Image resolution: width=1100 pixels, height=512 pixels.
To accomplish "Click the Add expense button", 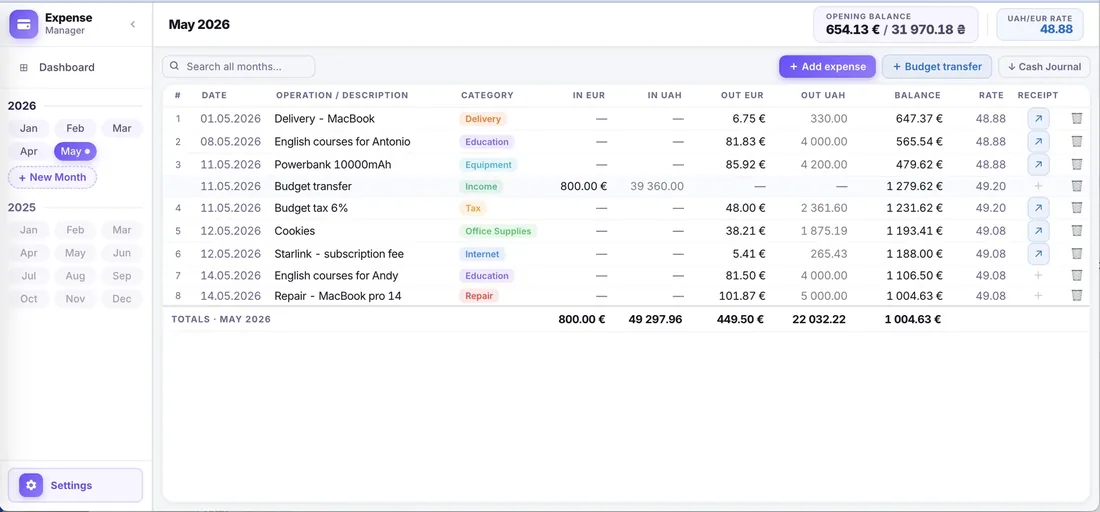I will tap(827, 67).
